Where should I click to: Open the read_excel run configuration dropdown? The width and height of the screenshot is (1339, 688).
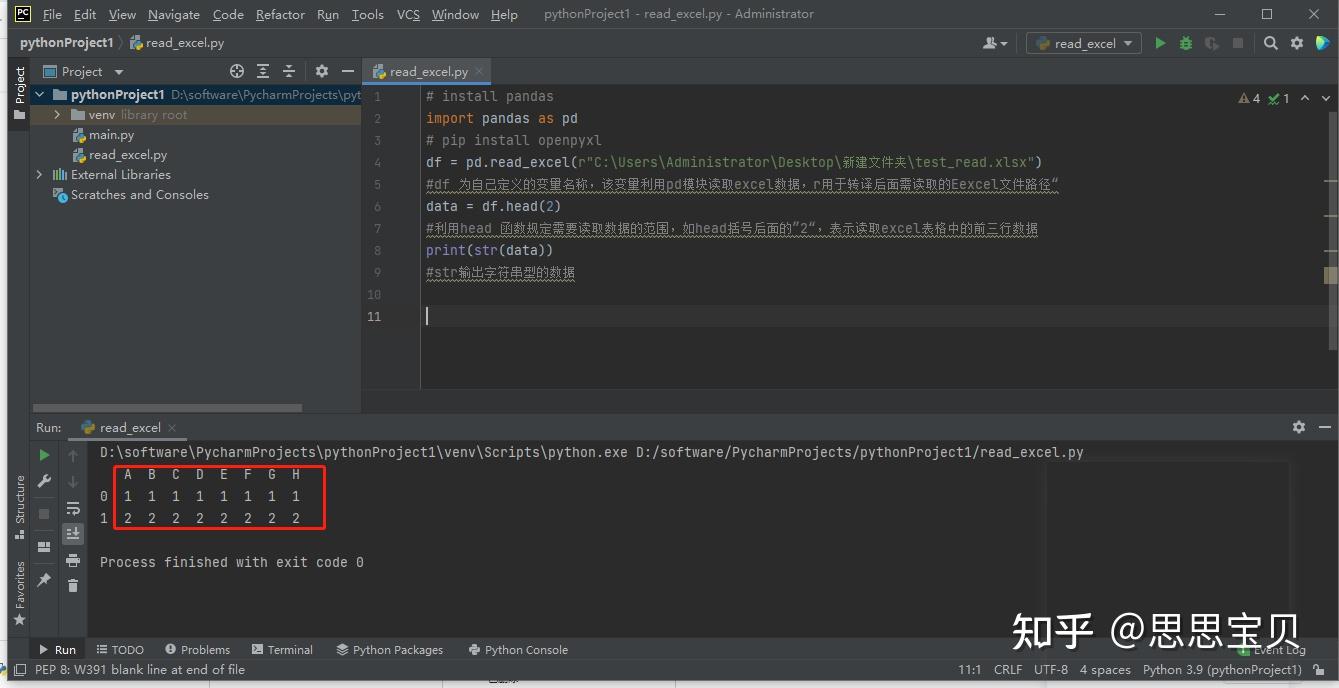click(1084, 43)
